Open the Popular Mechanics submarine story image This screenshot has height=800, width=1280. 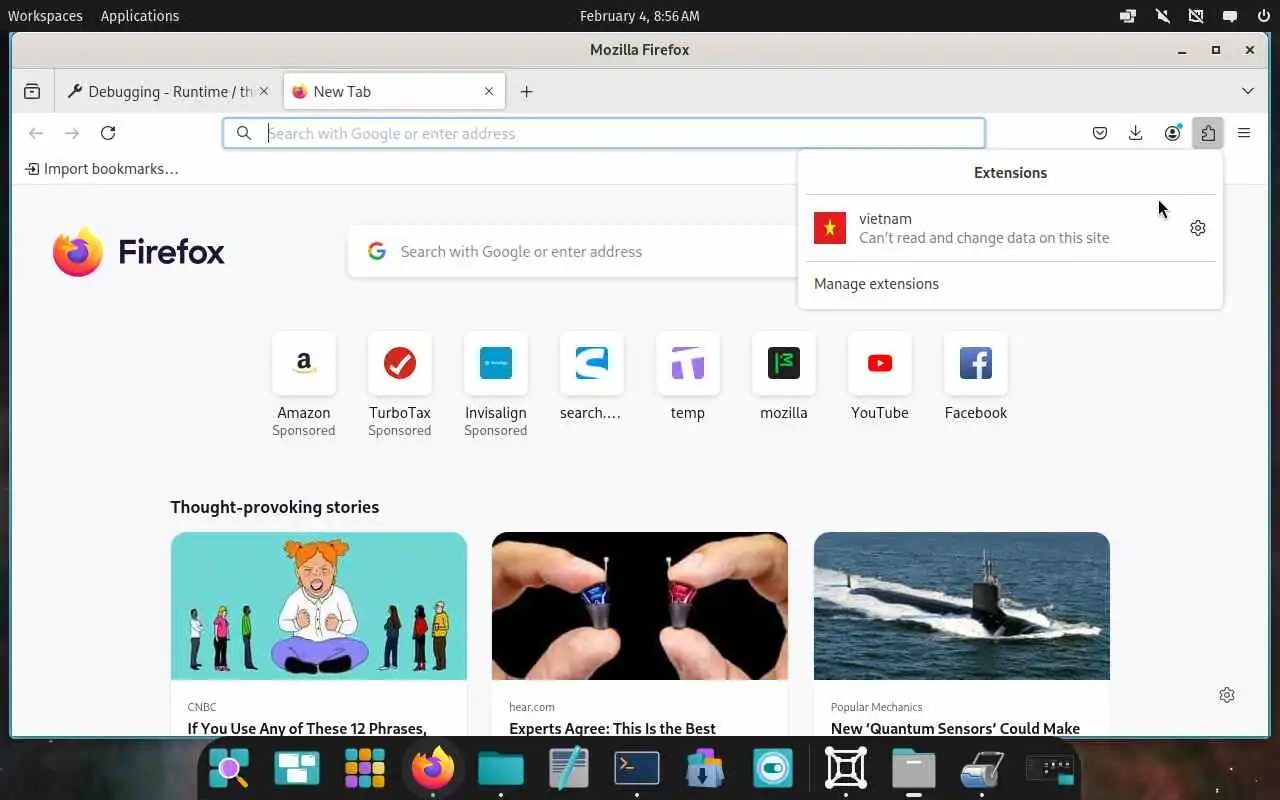point(962,606)
